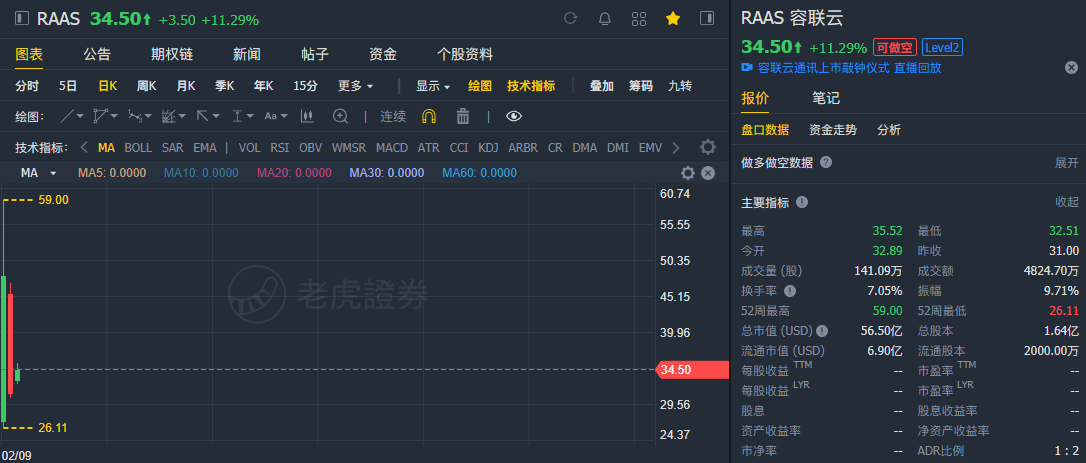Open the live video replay camera icon
Screen dimensions: 1086x463
tap(747, 67)
